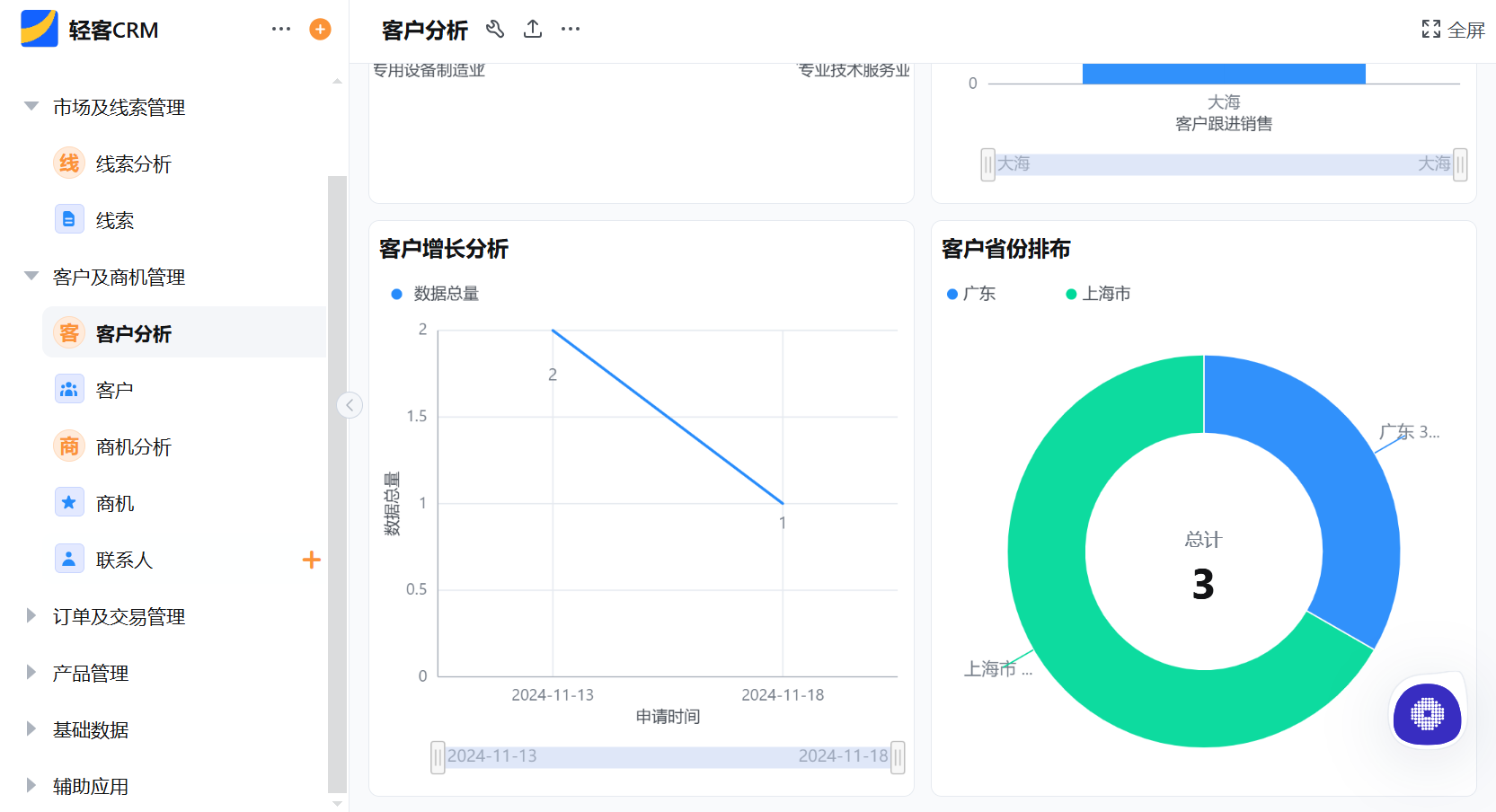Screen dimensions: 1496x812
Task: Expand the 产品管理 section
Action: tap(30, 672)
